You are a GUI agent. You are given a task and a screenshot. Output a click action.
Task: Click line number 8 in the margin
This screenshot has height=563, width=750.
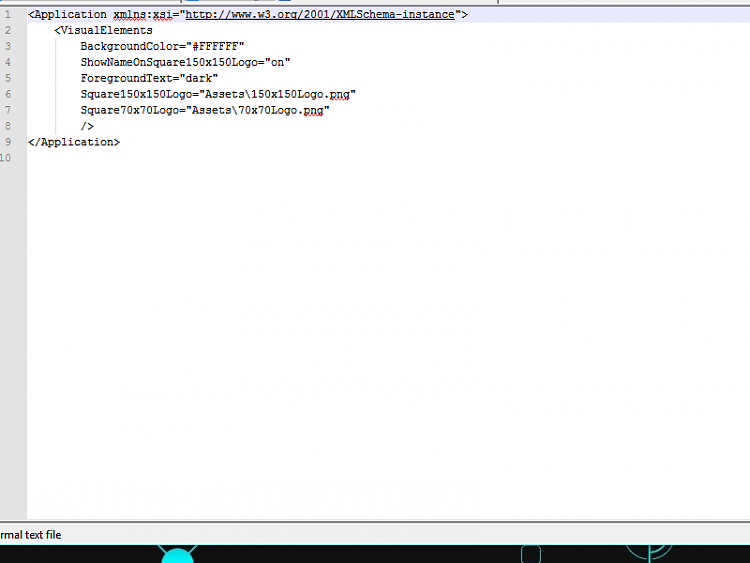[8, 126]
